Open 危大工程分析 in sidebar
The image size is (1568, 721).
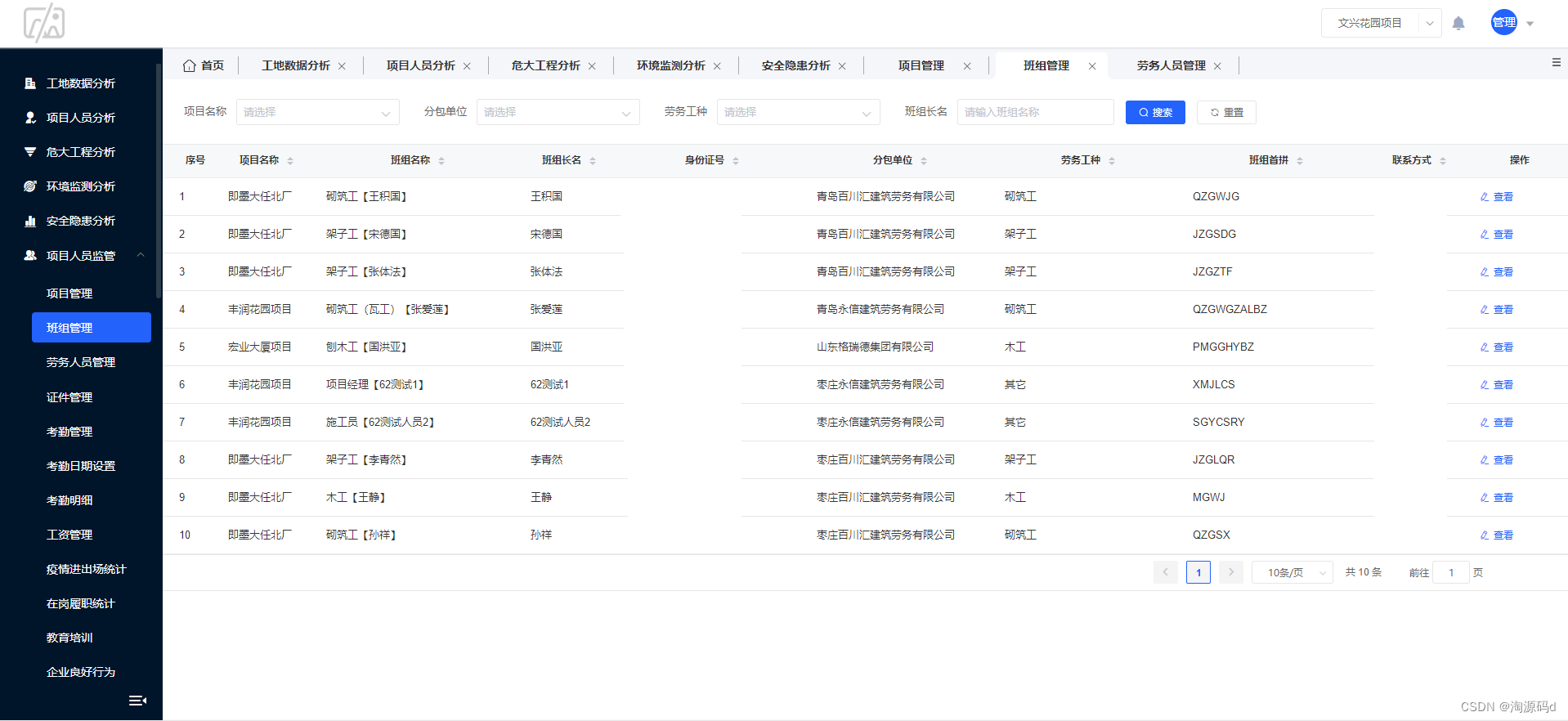[x=81, y=152]
